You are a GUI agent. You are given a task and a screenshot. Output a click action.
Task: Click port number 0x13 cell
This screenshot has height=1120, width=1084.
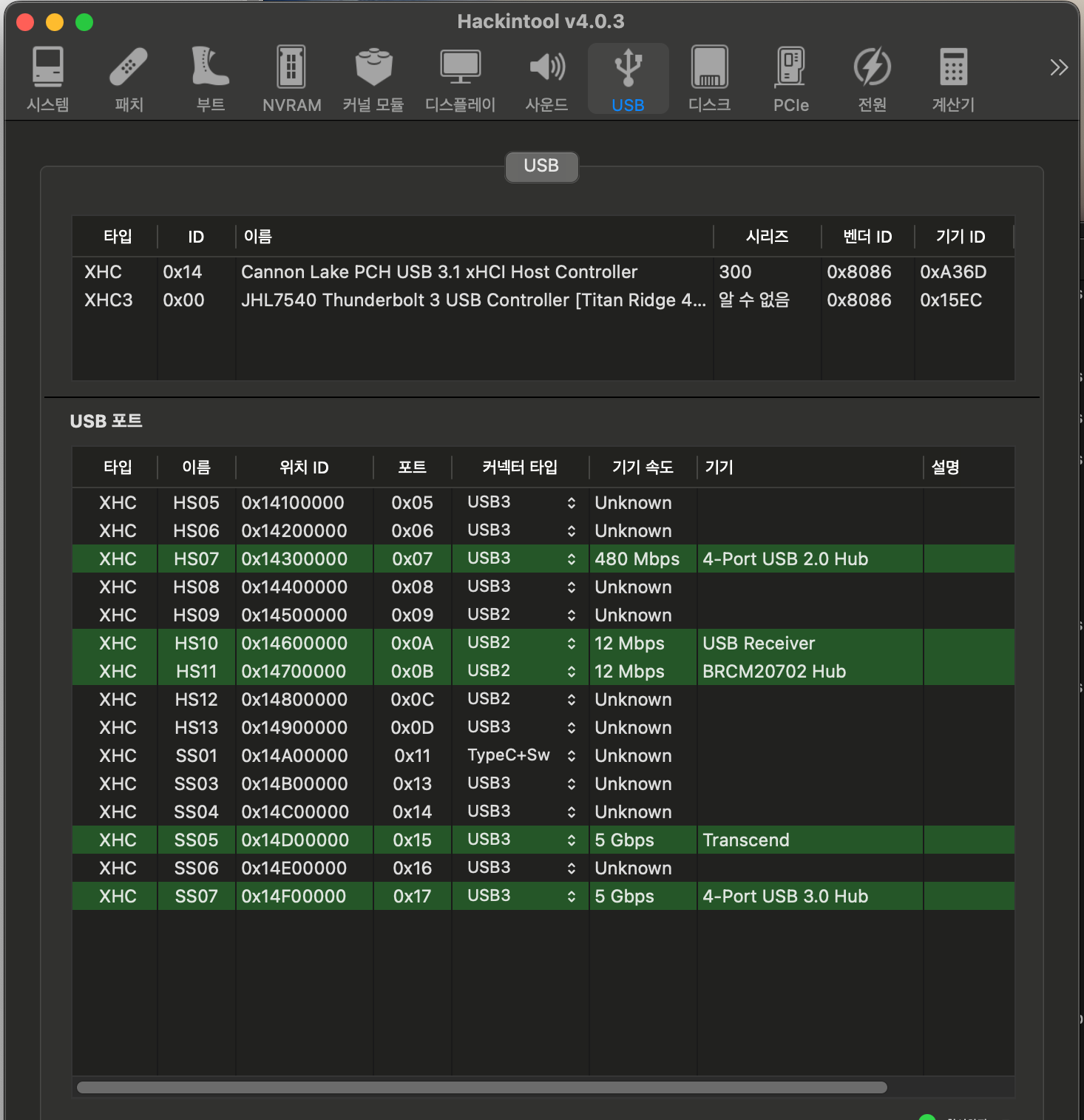(412, 783)
